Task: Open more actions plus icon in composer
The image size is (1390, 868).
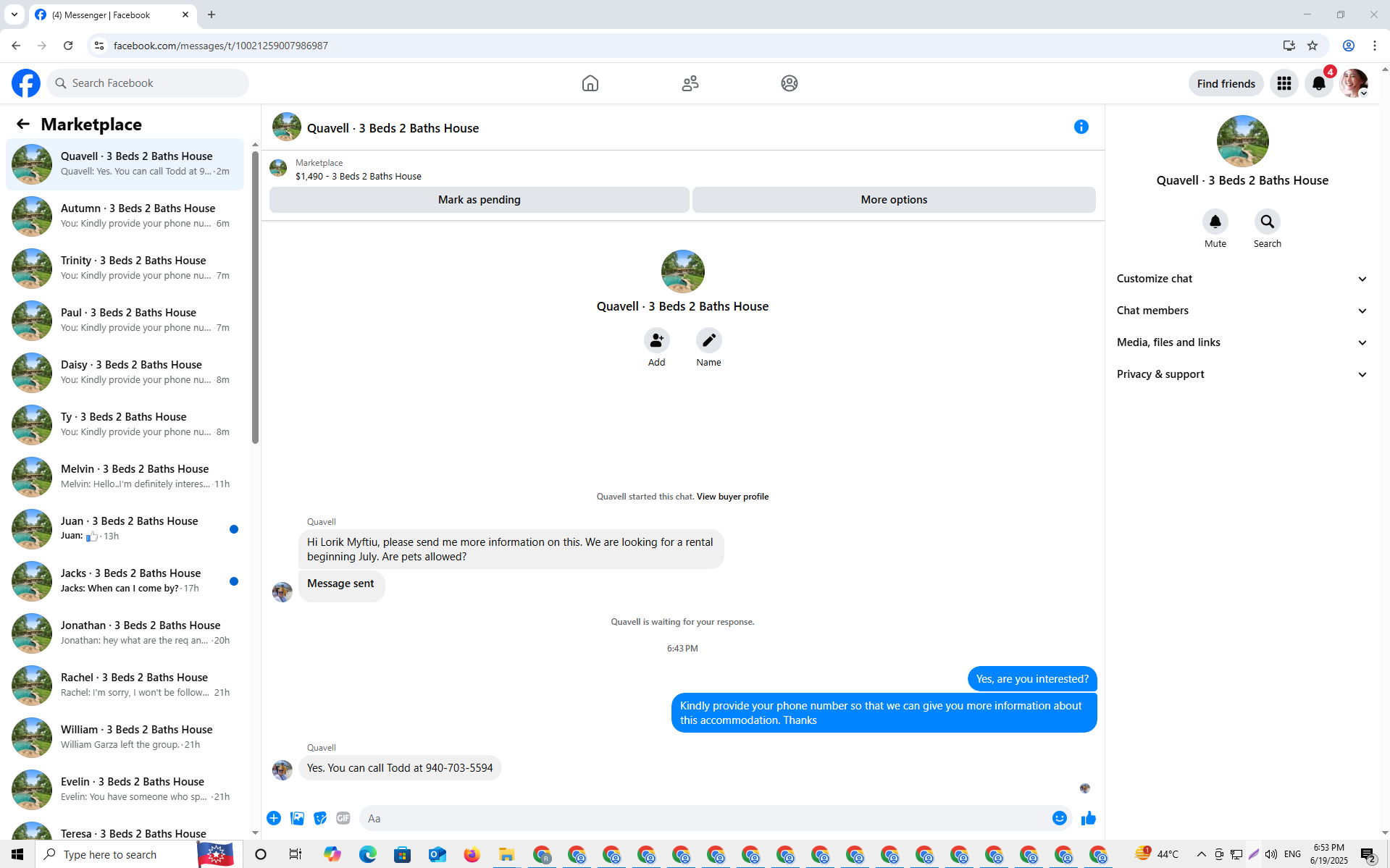Action: click(x=274, y=818)
